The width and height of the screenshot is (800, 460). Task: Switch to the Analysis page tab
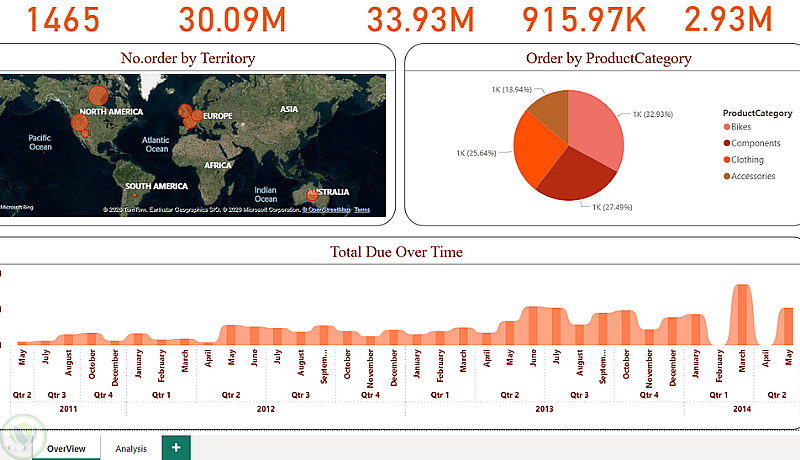[131, 448]
